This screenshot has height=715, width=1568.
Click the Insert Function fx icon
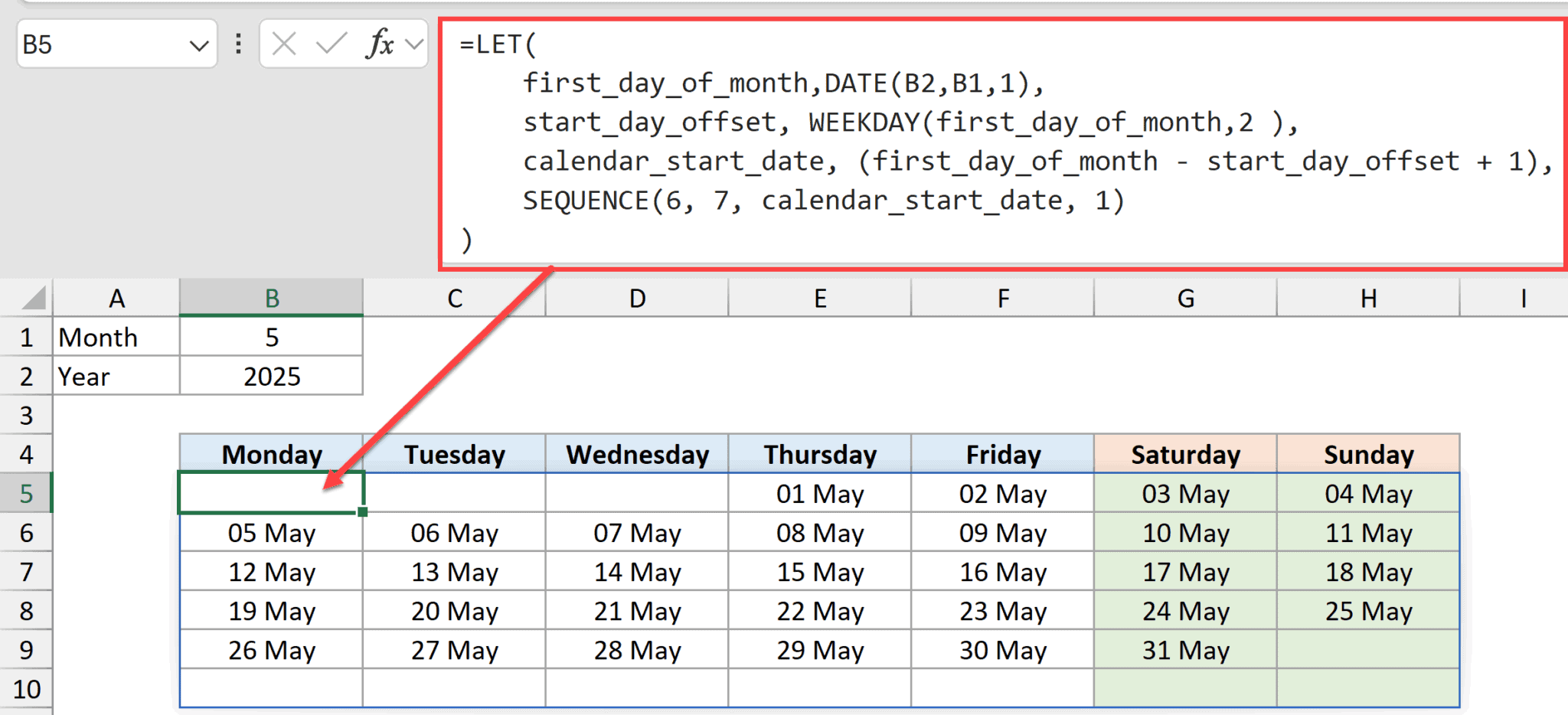[x=380, y=44]
